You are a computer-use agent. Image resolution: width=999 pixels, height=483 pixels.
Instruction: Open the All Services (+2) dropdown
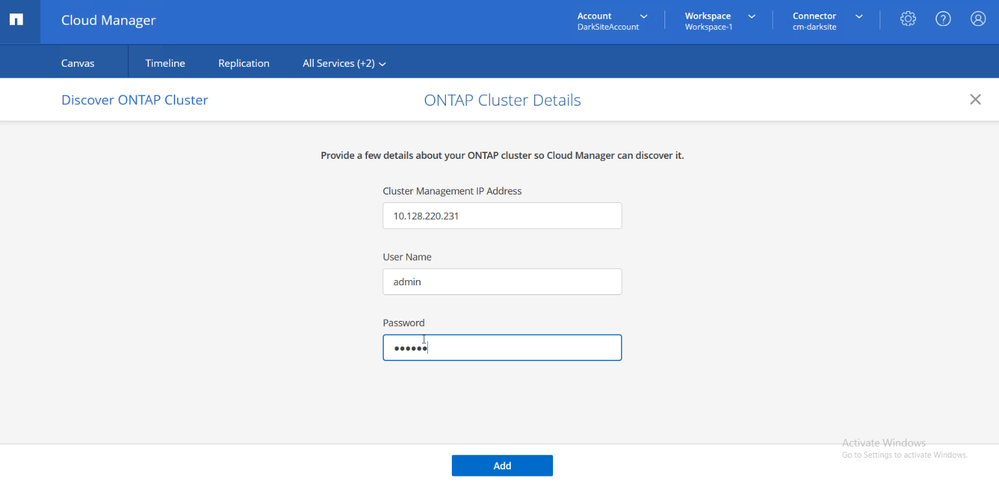tap(344, 64)
